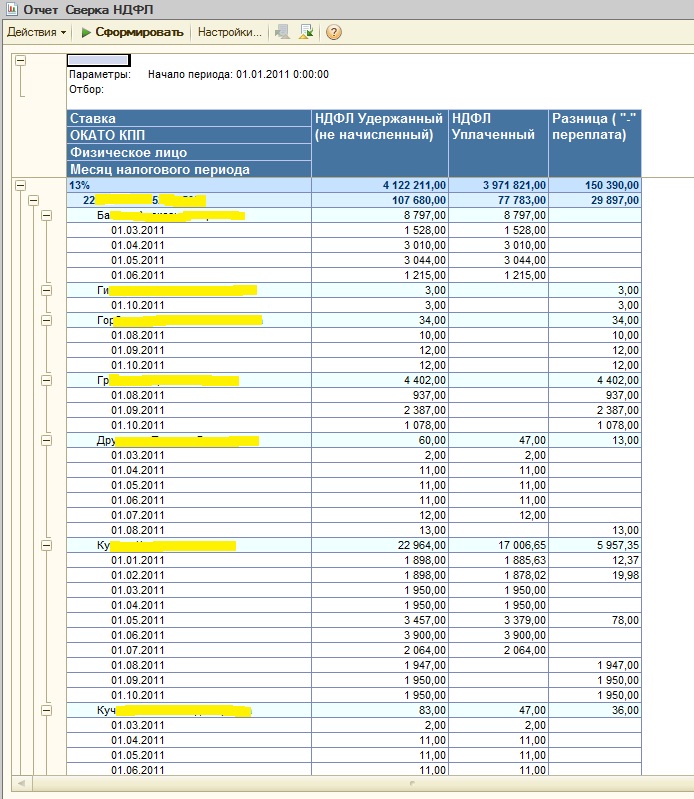
Task: Select the difference 150 390,00 cell
Action: pos(595,185)
